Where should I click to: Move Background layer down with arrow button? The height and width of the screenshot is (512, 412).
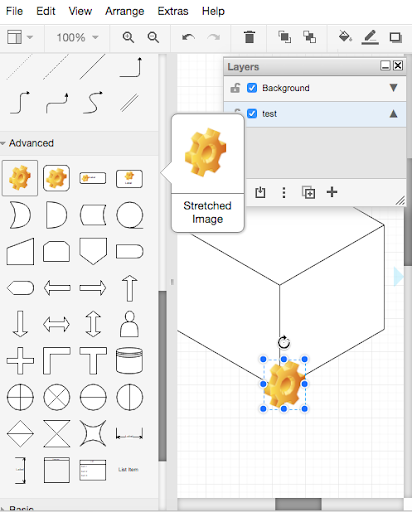tap(393, 88)
